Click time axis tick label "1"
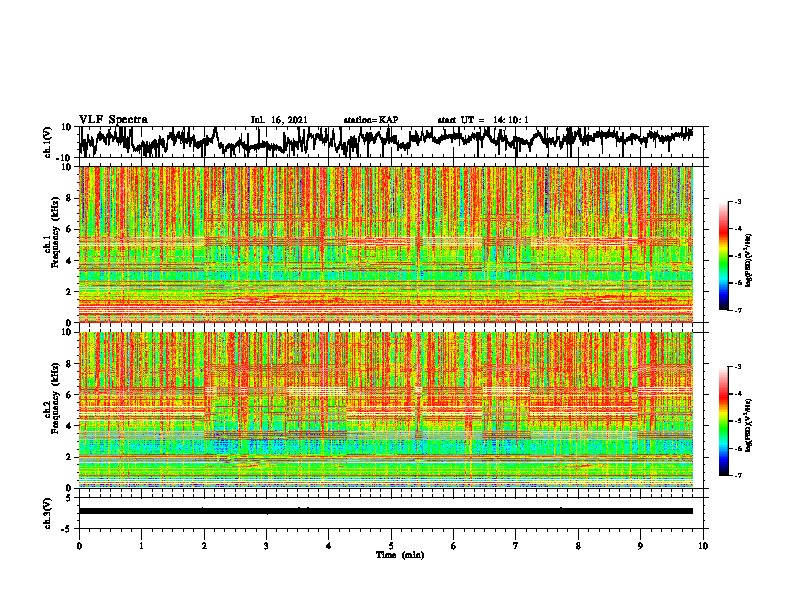This screenshot has width=792, height=612. pyautogui.click(x=141, y=546)
